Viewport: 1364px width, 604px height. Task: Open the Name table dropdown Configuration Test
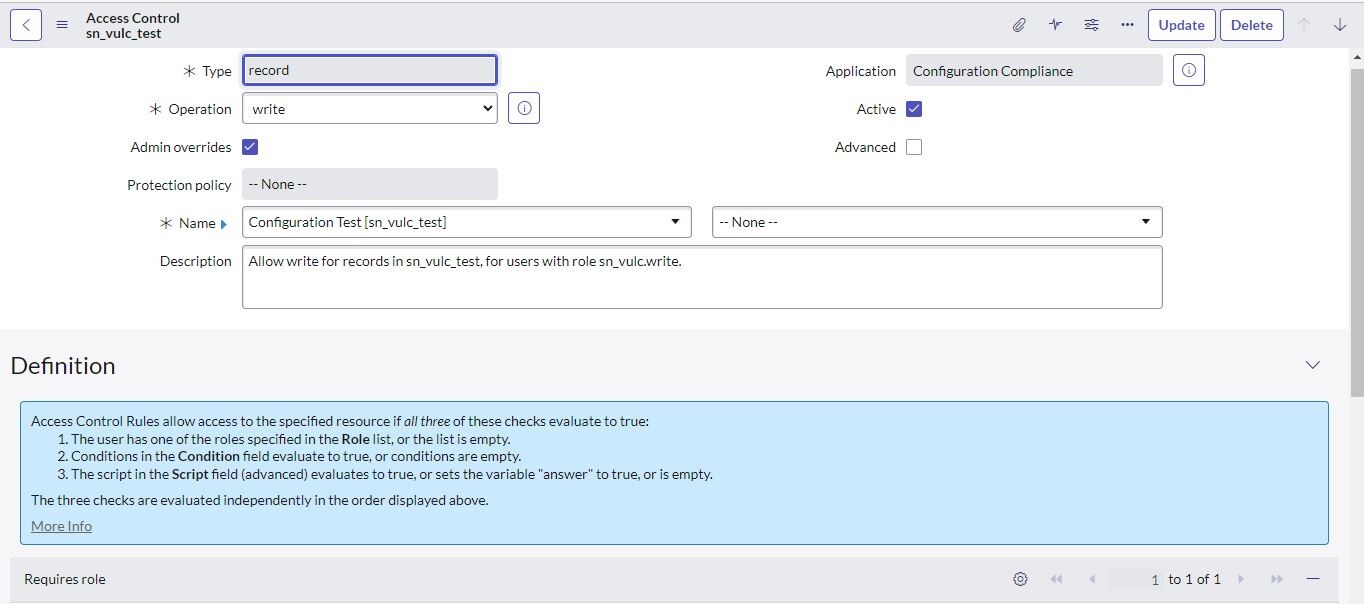pos(466,222)
